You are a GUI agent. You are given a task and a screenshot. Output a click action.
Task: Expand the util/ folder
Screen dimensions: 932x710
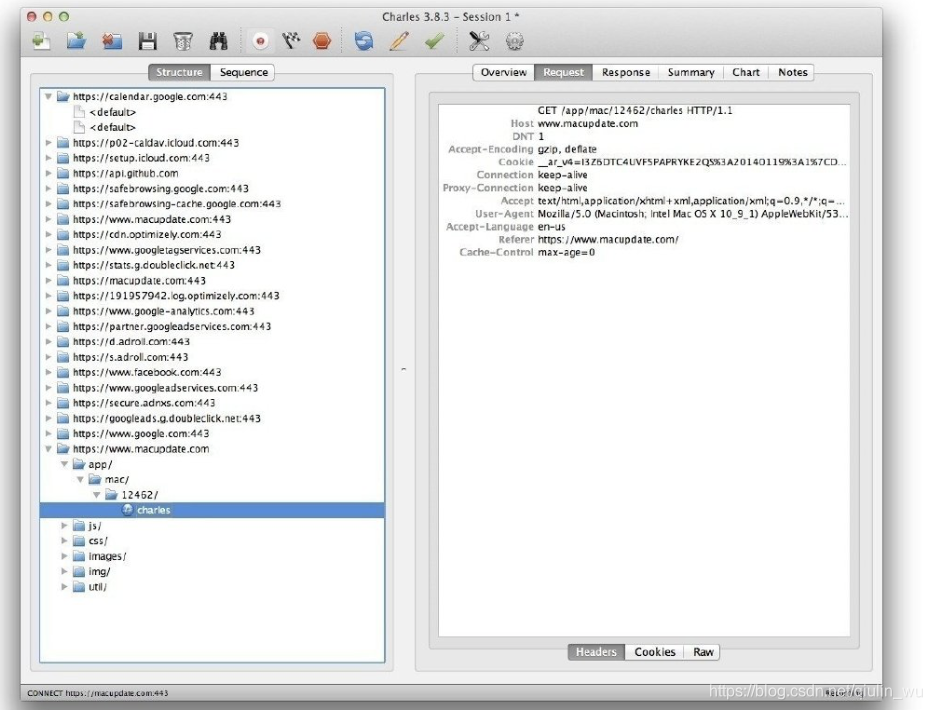[x=64, y=587]
